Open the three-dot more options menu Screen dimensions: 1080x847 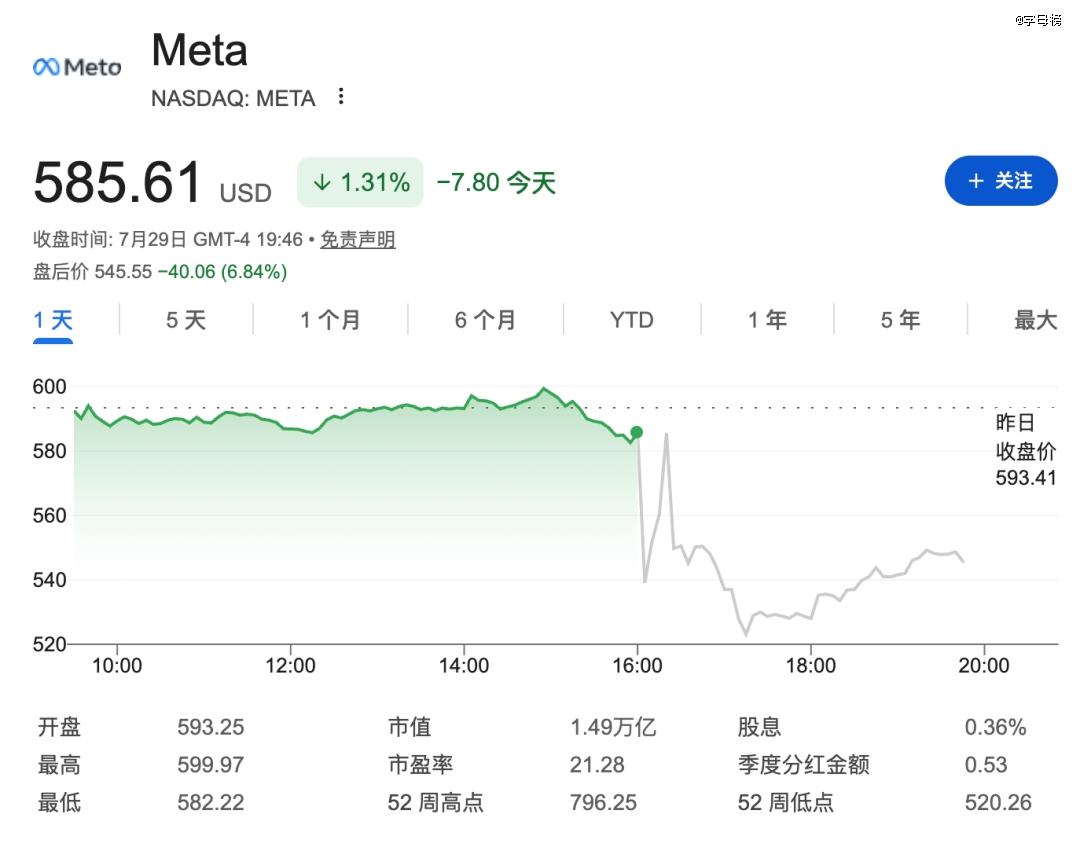point(340,97)
